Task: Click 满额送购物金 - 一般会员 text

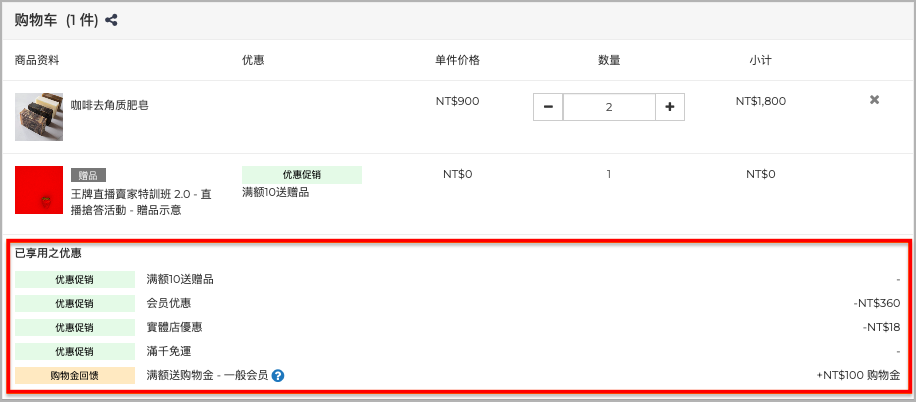Action: (x=207, y=376)
